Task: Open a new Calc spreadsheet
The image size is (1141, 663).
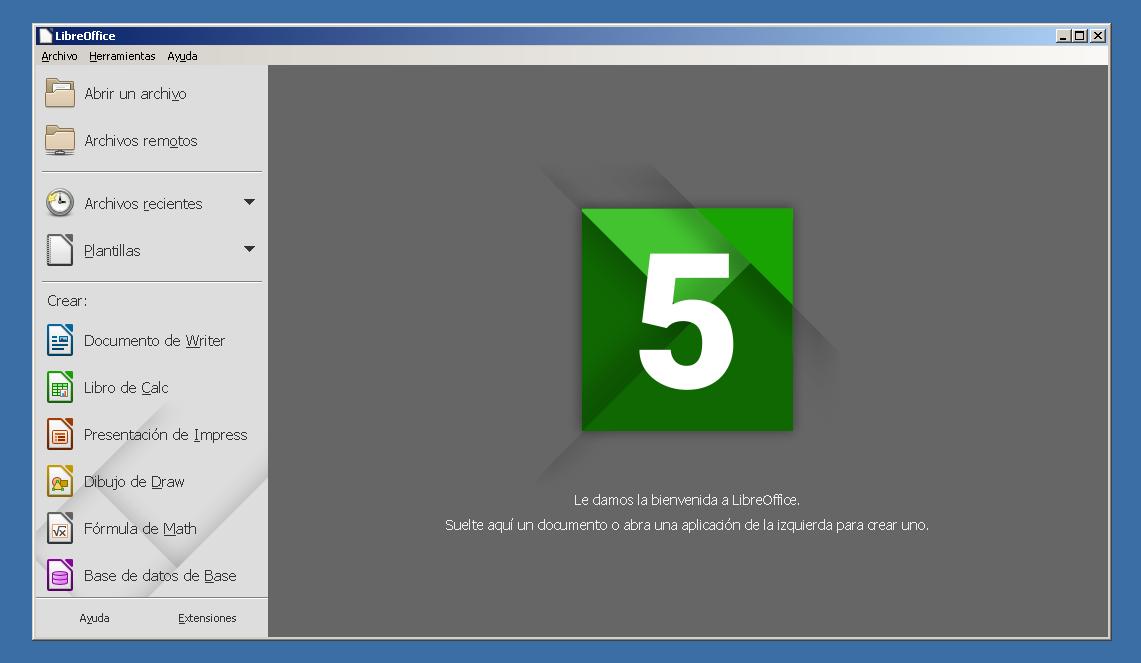Action: [124, 387]
